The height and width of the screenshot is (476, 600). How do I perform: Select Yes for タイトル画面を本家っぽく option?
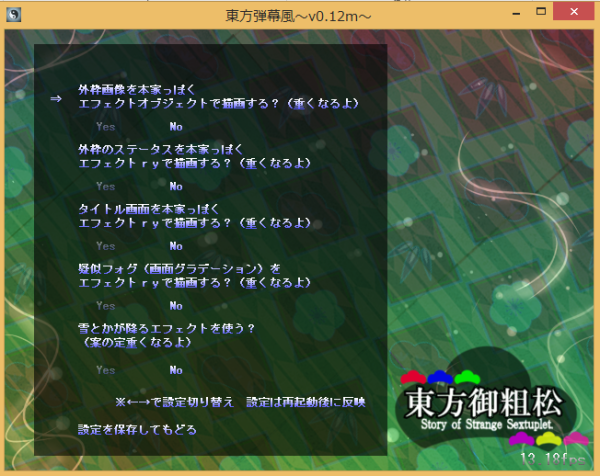point(106,246)
